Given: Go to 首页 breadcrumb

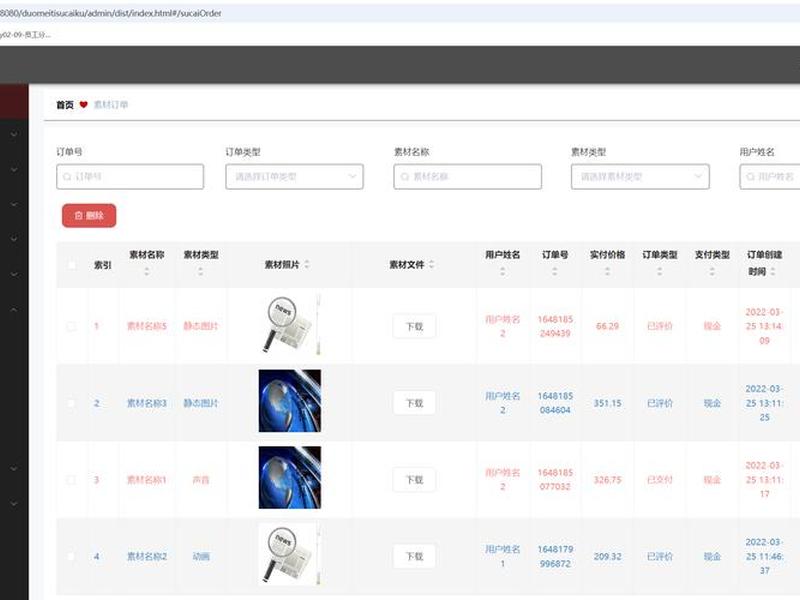Looking at the screenshot, I should coord(65,105).
